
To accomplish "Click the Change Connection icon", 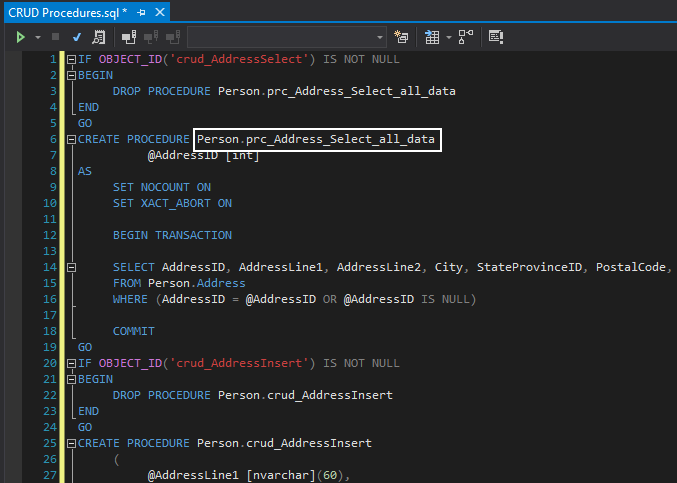I will point(172,37).
